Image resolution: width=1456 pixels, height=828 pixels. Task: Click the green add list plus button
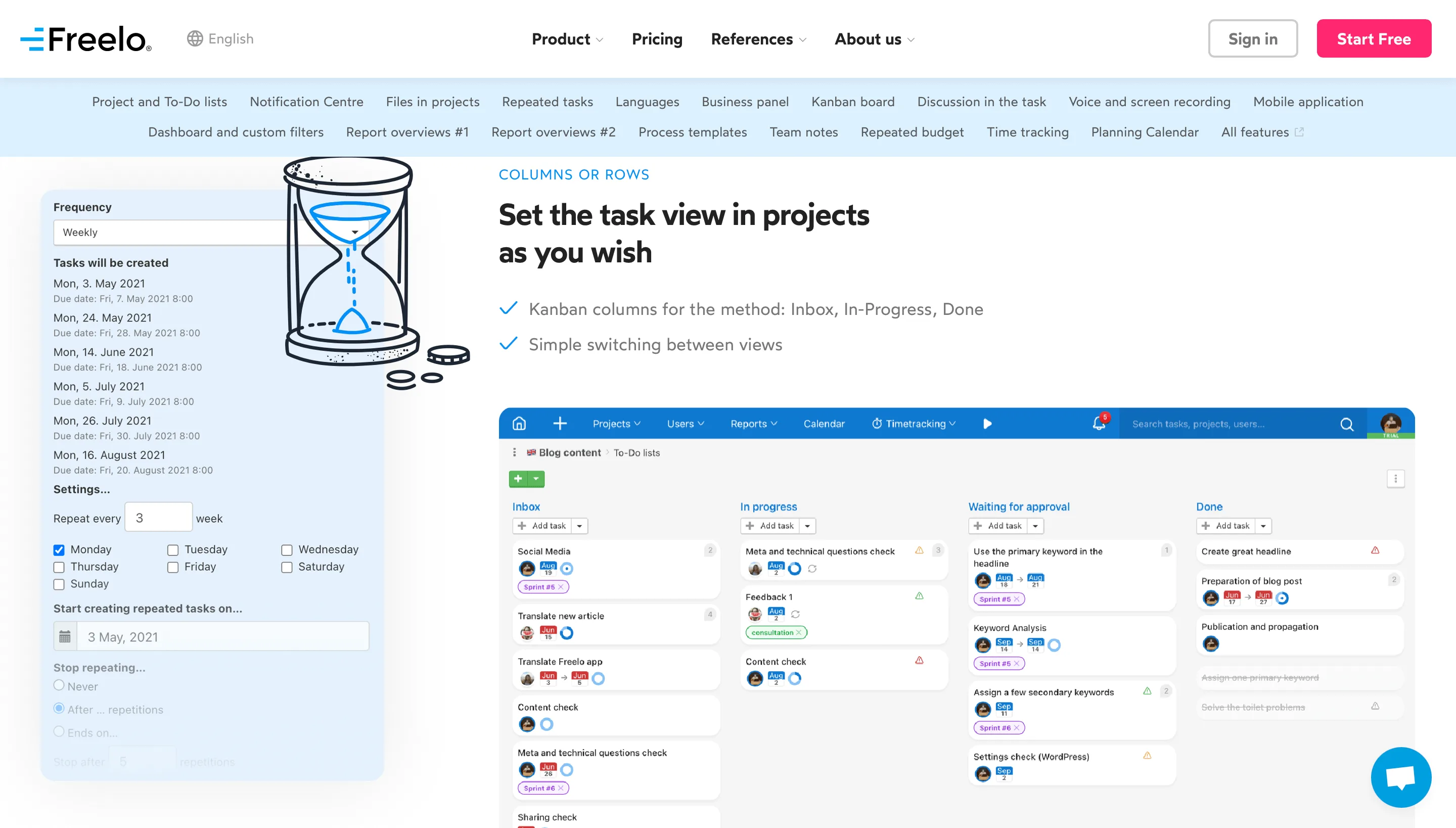point(518,479)
